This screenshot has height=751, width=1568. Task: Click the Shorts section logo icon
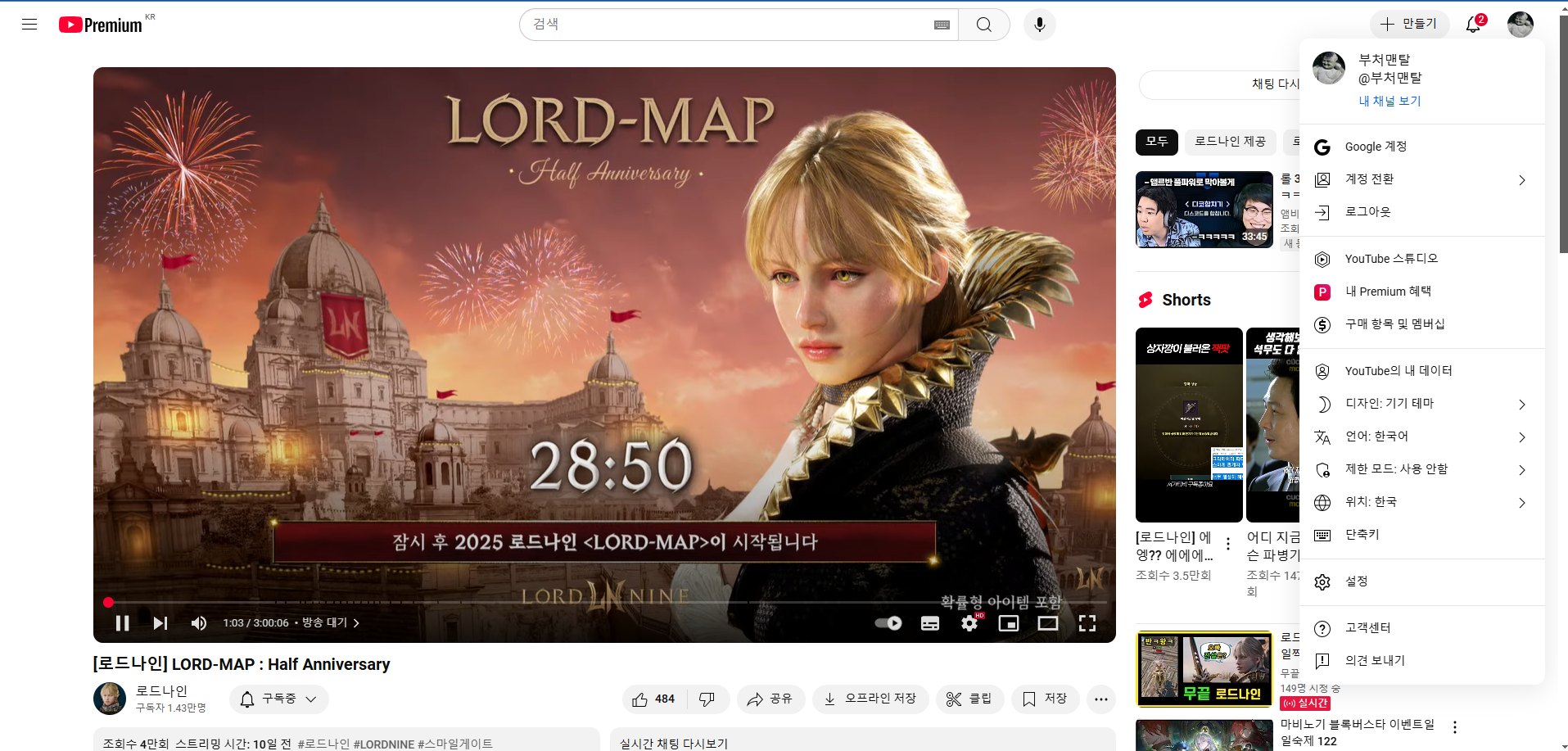tap(1145, 300)
